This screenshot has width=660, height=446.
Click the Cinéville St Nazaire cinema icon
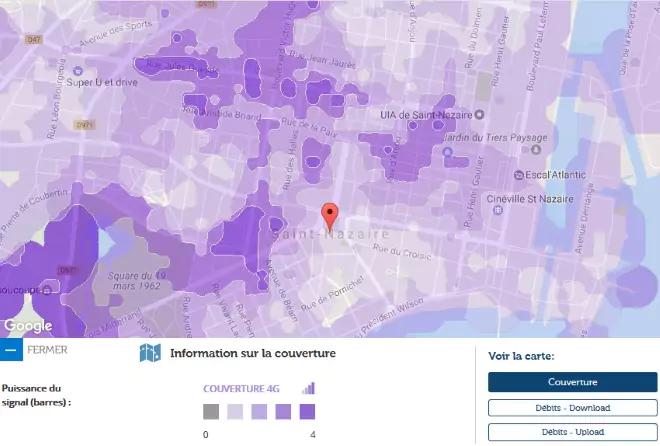[498, 210]
